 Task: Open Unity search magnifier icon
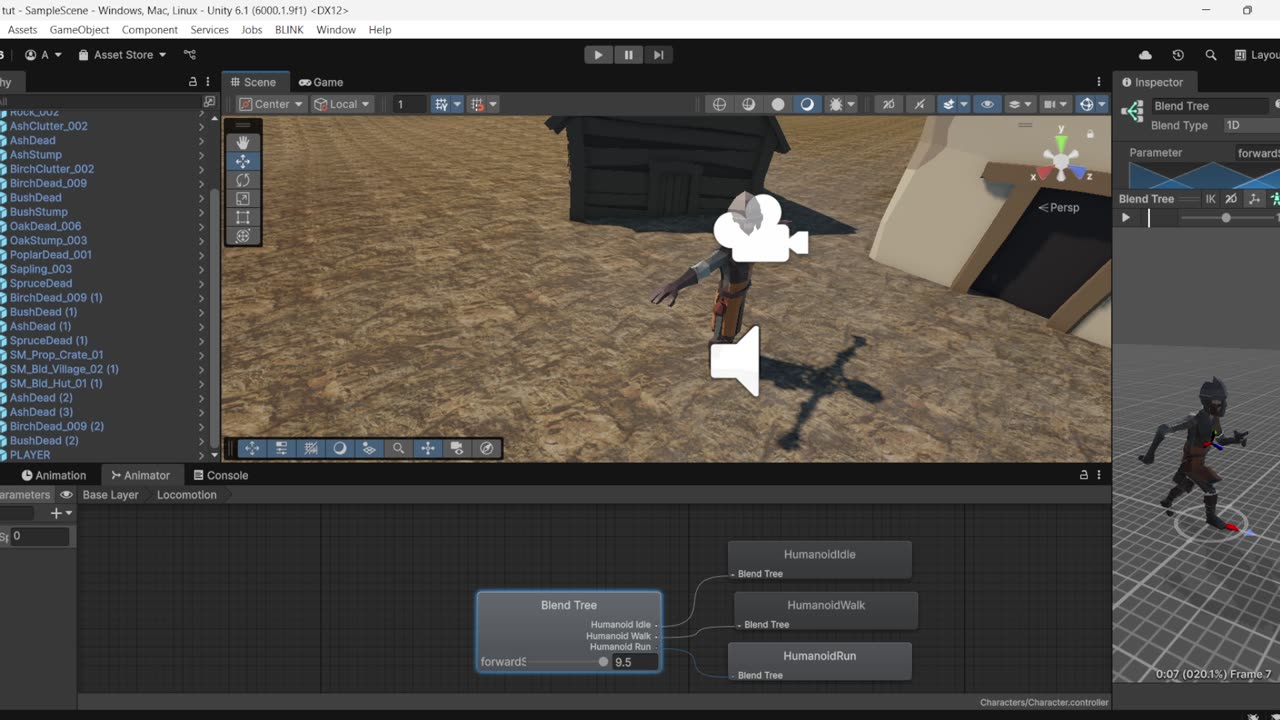1211,55
